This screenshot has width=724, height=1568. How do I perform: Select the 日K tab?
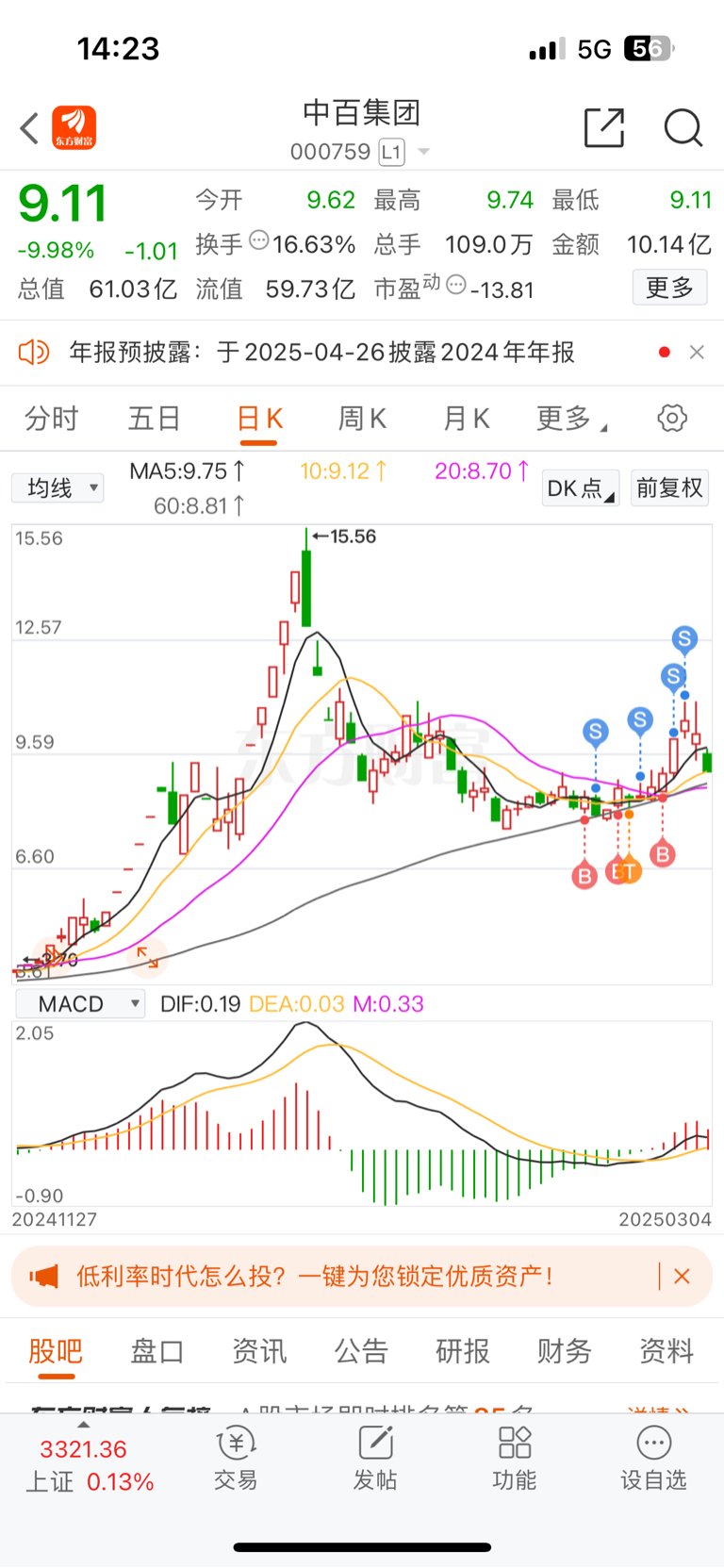coord(259,419)
